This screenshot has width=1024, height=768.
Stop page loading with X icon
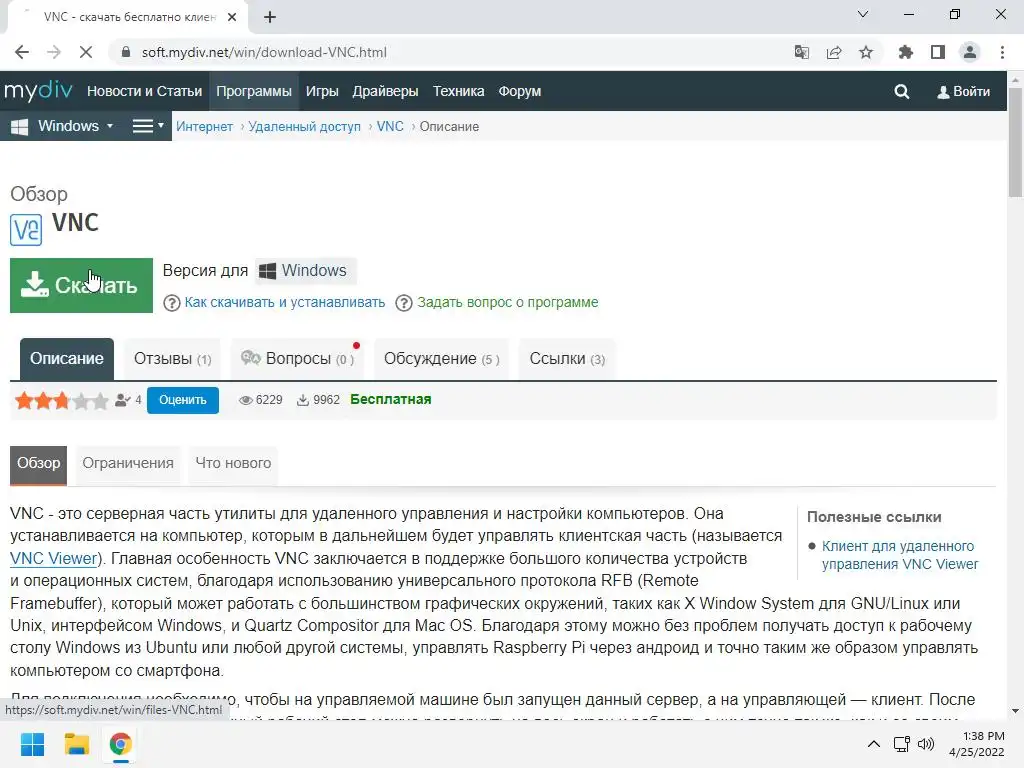coord(86,52)
